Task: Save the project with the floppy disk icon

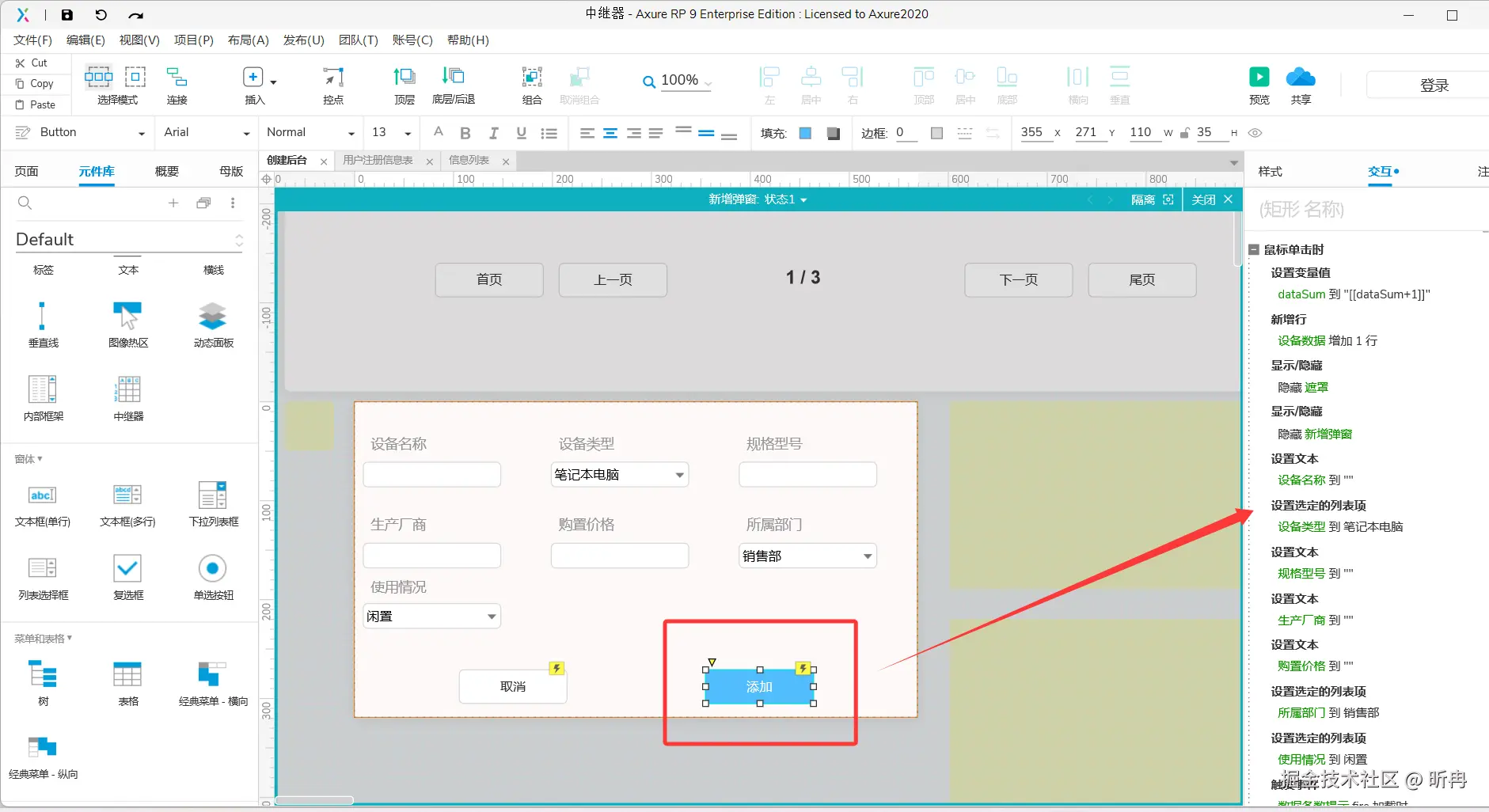Action: click(67, 14)
